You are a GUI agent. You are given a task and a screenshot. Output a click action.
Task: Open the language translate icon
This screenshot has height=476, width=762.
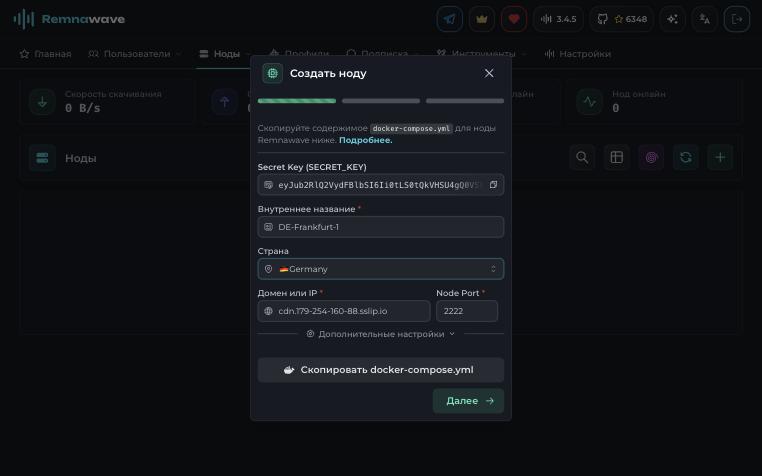(705, 19)
